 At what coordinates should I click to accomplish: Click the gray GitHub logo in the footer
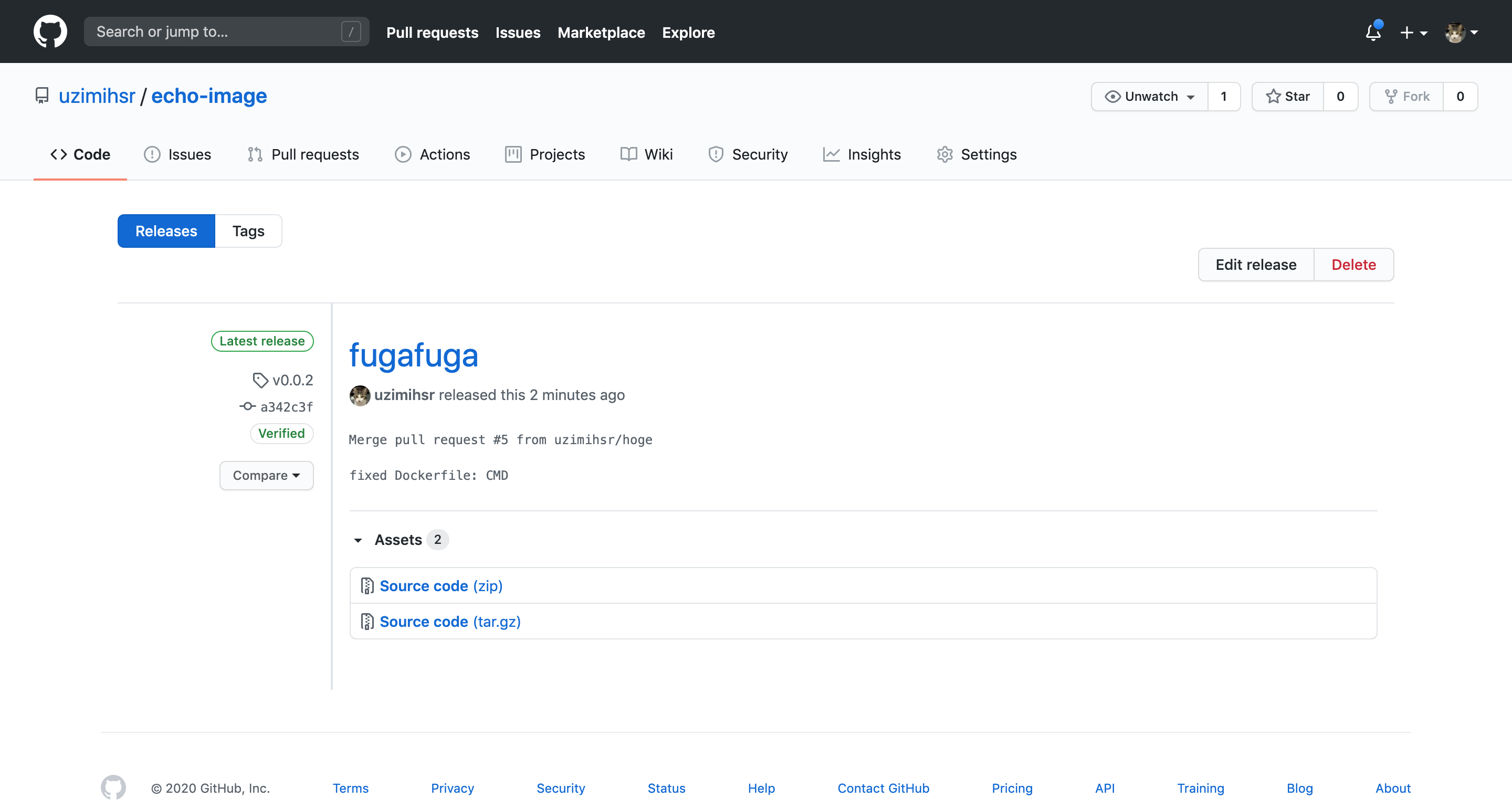pos(113,788)
